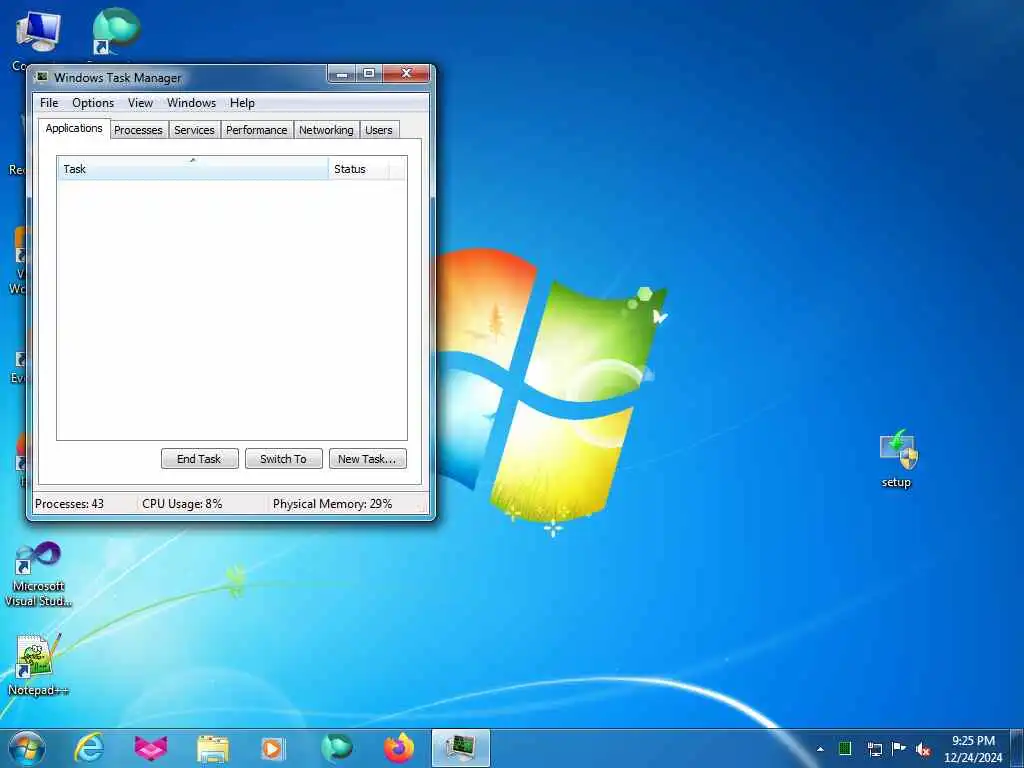The height and width of the screenshot is (768, 1024).
Task: Click the New Task... button
Action: (x=367, y=459)
